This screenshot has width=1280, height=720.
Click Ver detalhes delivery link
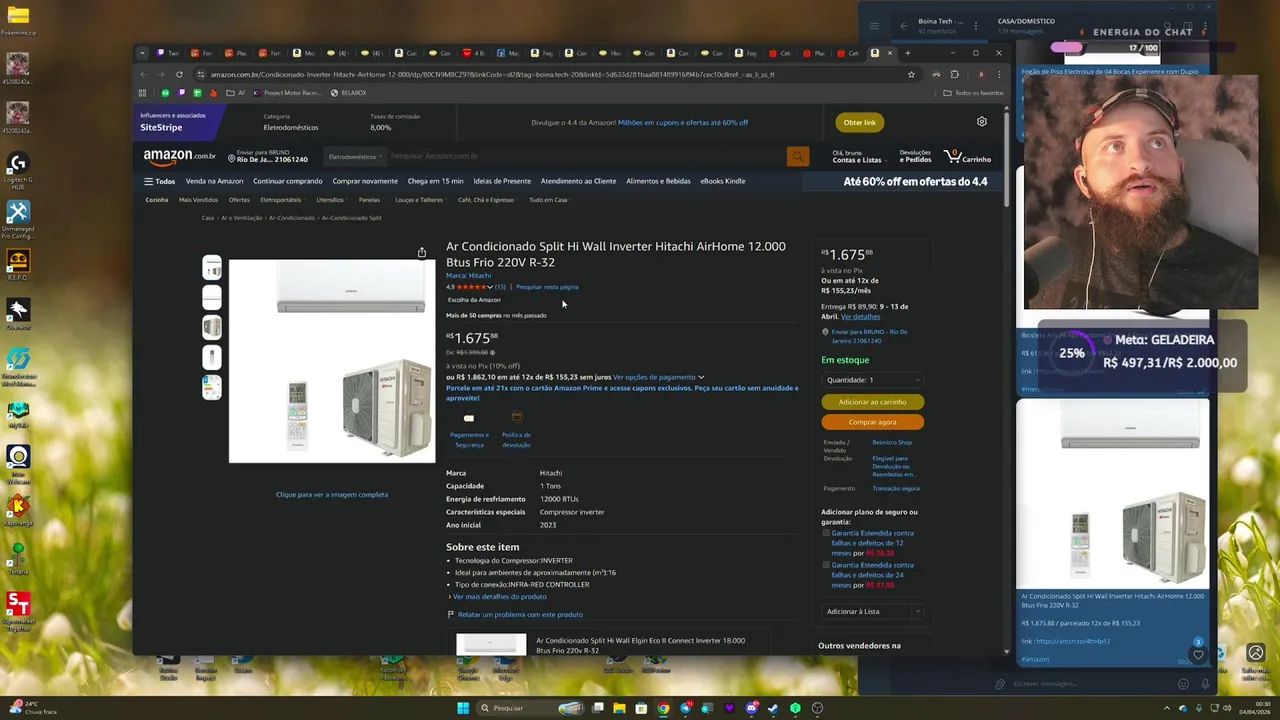pos(860,316)
